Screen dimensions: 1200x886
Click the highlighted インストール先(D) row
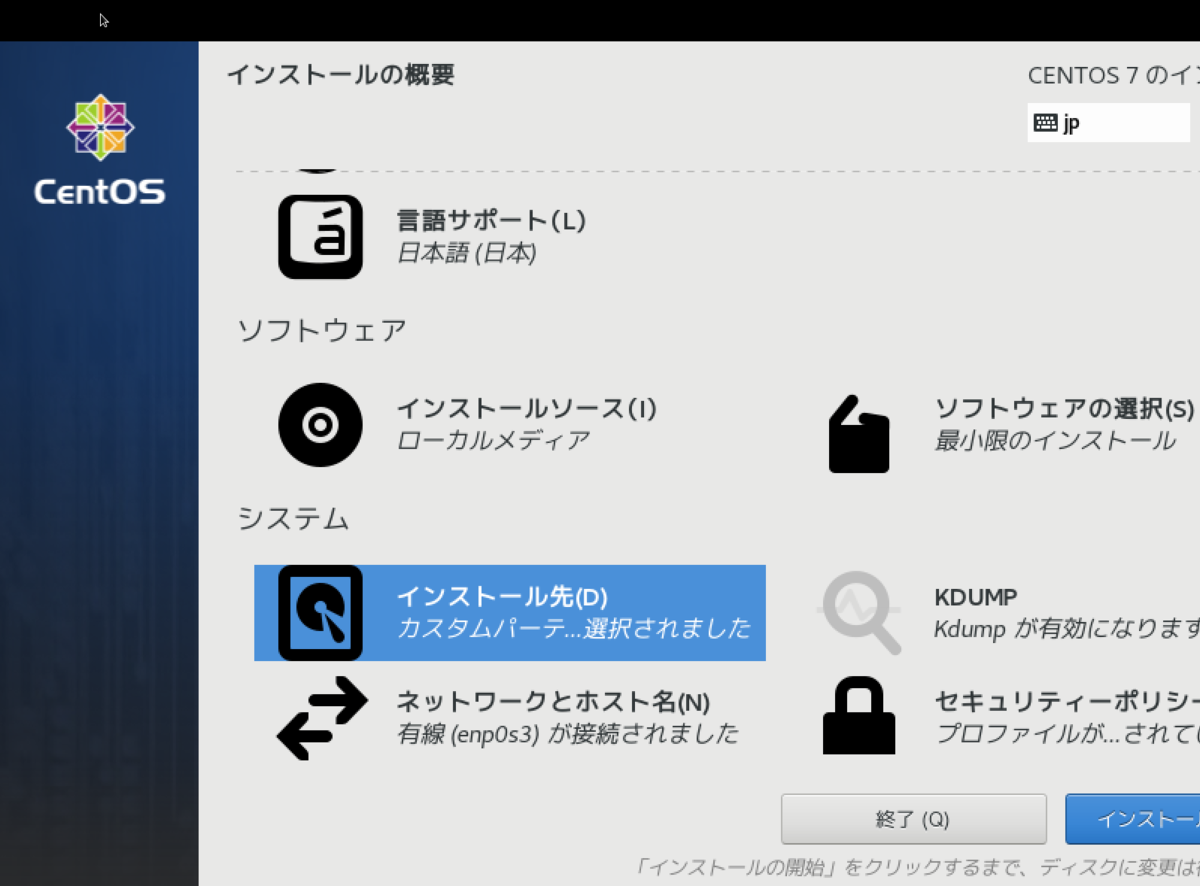click(510, 613)
